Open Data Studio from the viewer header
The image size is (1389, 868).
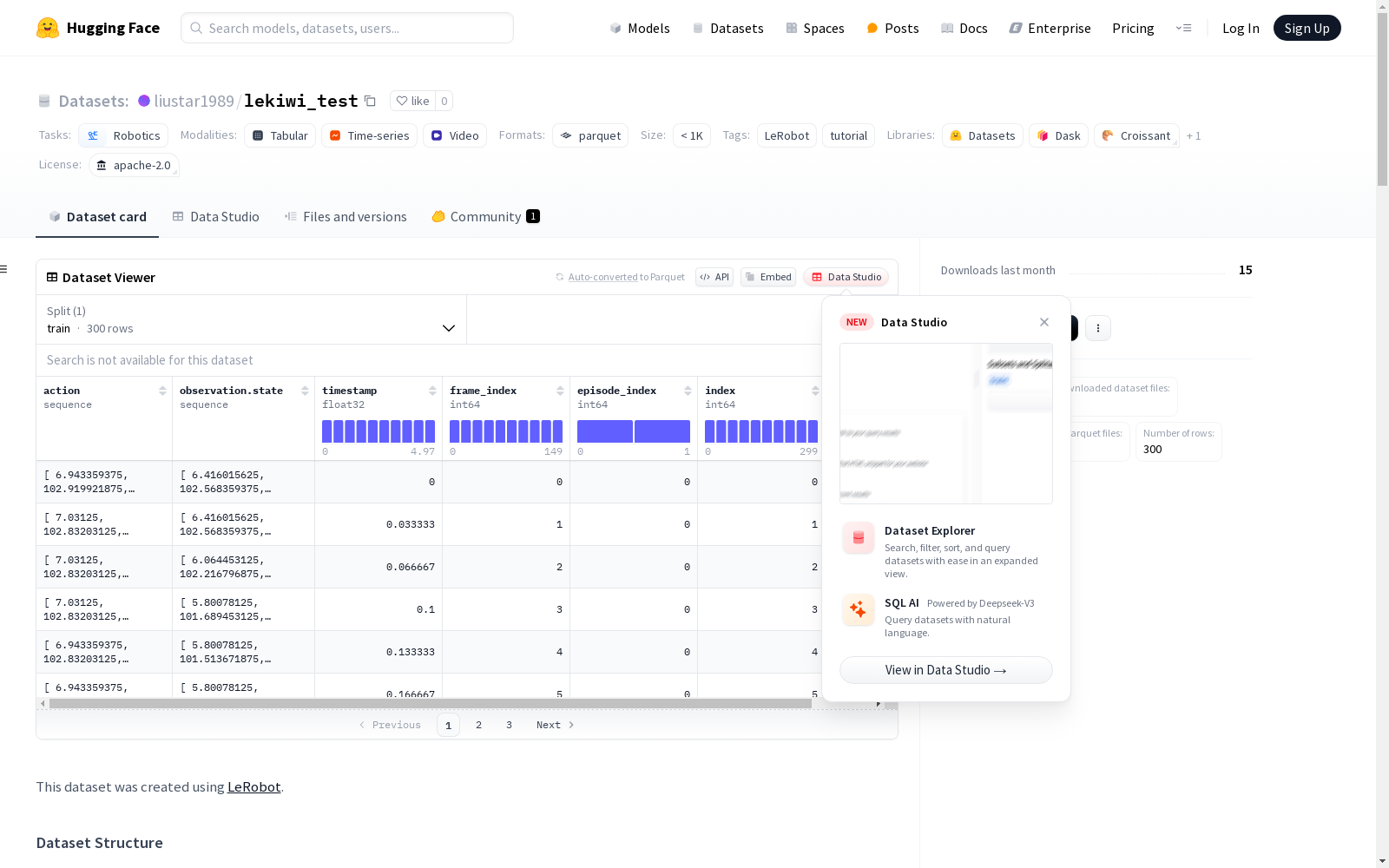(x=846, y=277)
